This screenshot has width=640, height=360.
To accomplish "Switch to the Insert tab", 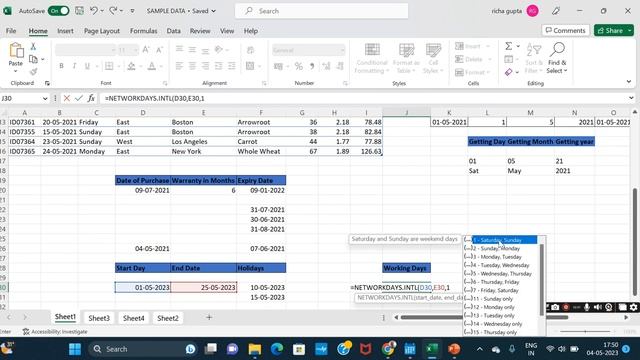I will (x=65, y=31).
